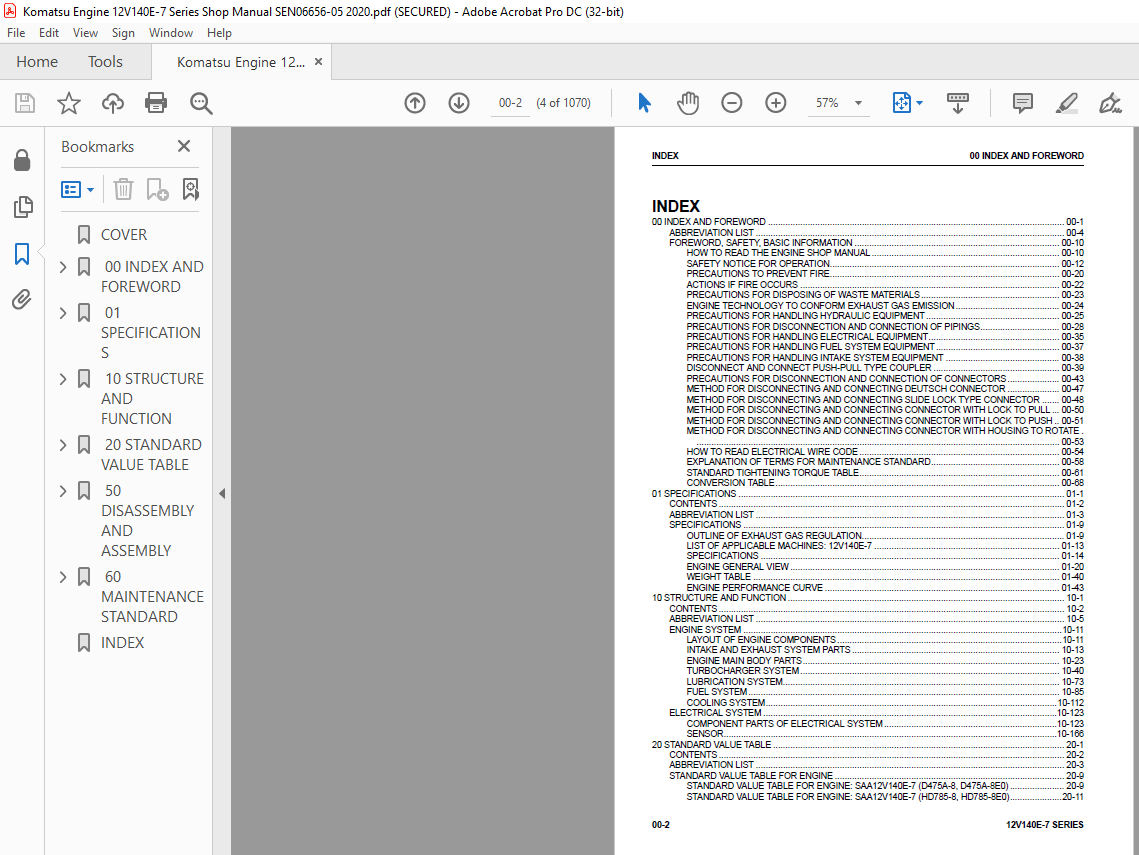Open the Sign document pen tool
1139x855 pixels.
pos(1110,103)
